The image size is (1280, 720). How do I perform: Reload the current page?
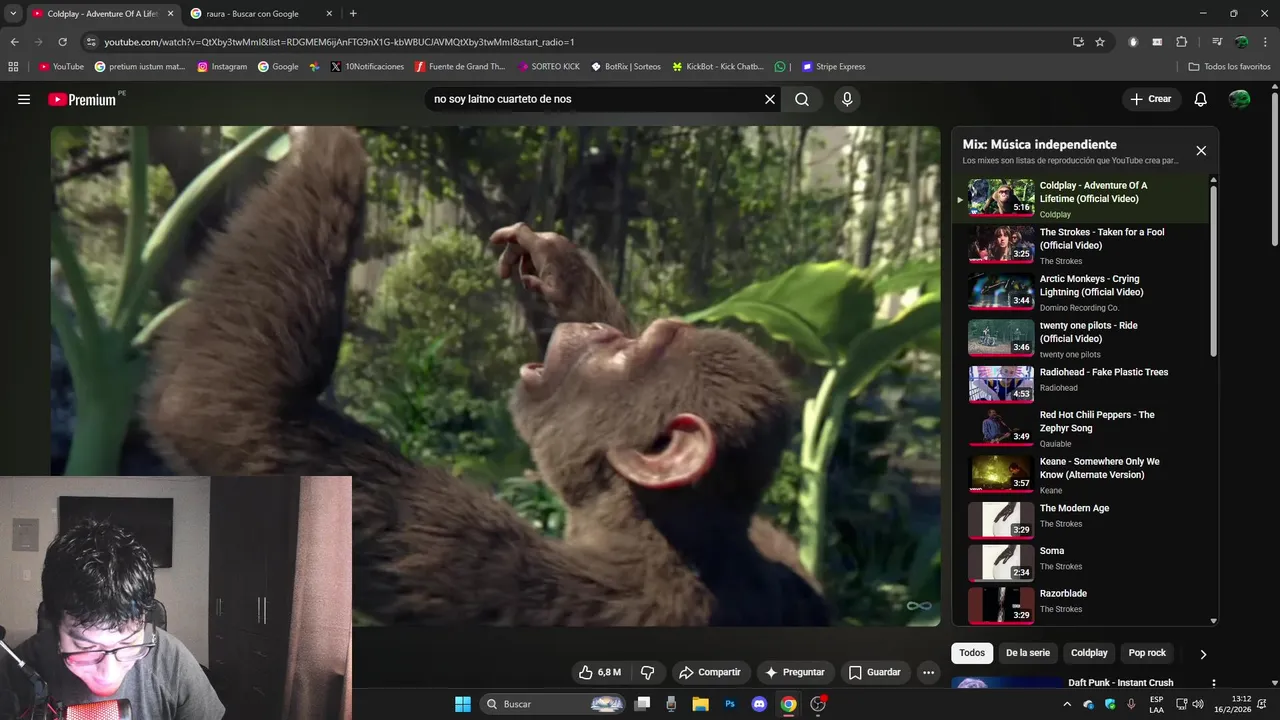(x=62, y=42)
